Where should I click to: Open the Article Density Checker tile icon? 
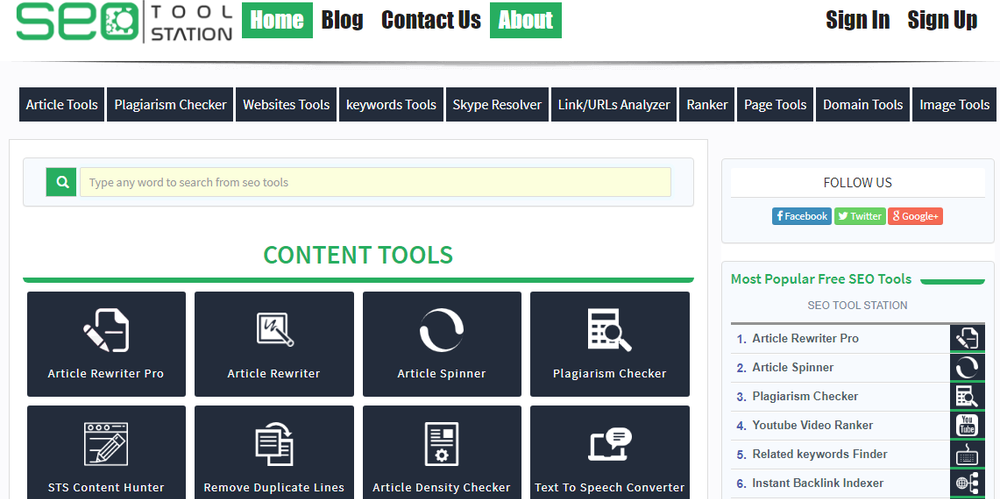click(441, 444)
